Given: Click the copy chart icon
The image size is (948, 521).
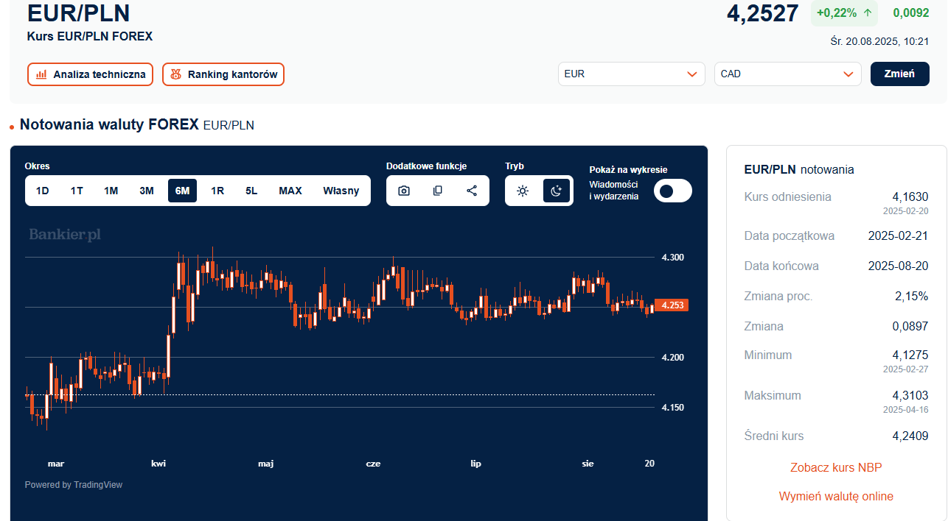Looking at the screenshot, I should pyautogui.click(x=438, y=191).
